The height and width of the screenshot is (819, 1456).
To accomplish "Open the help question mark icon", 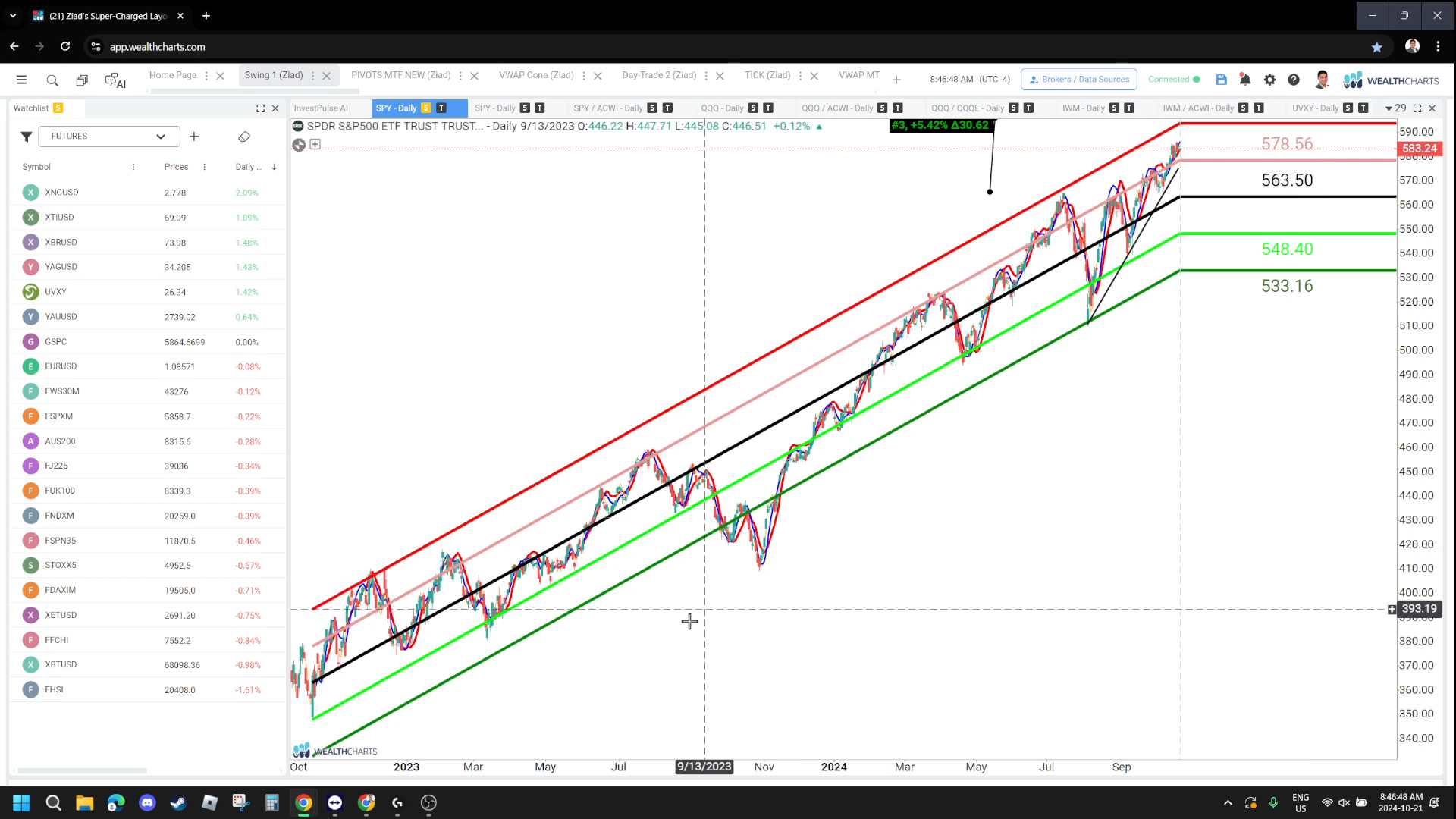I will tap(1294, 80).
